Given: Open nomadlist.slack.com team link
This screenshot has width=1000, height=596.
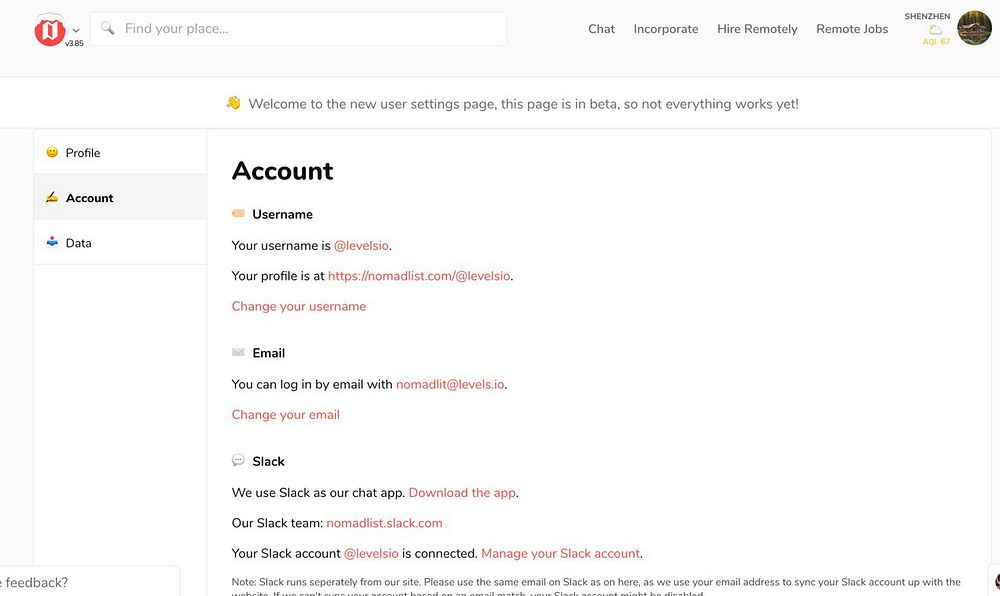Looking at the screenshot, I should click(385, 523).
